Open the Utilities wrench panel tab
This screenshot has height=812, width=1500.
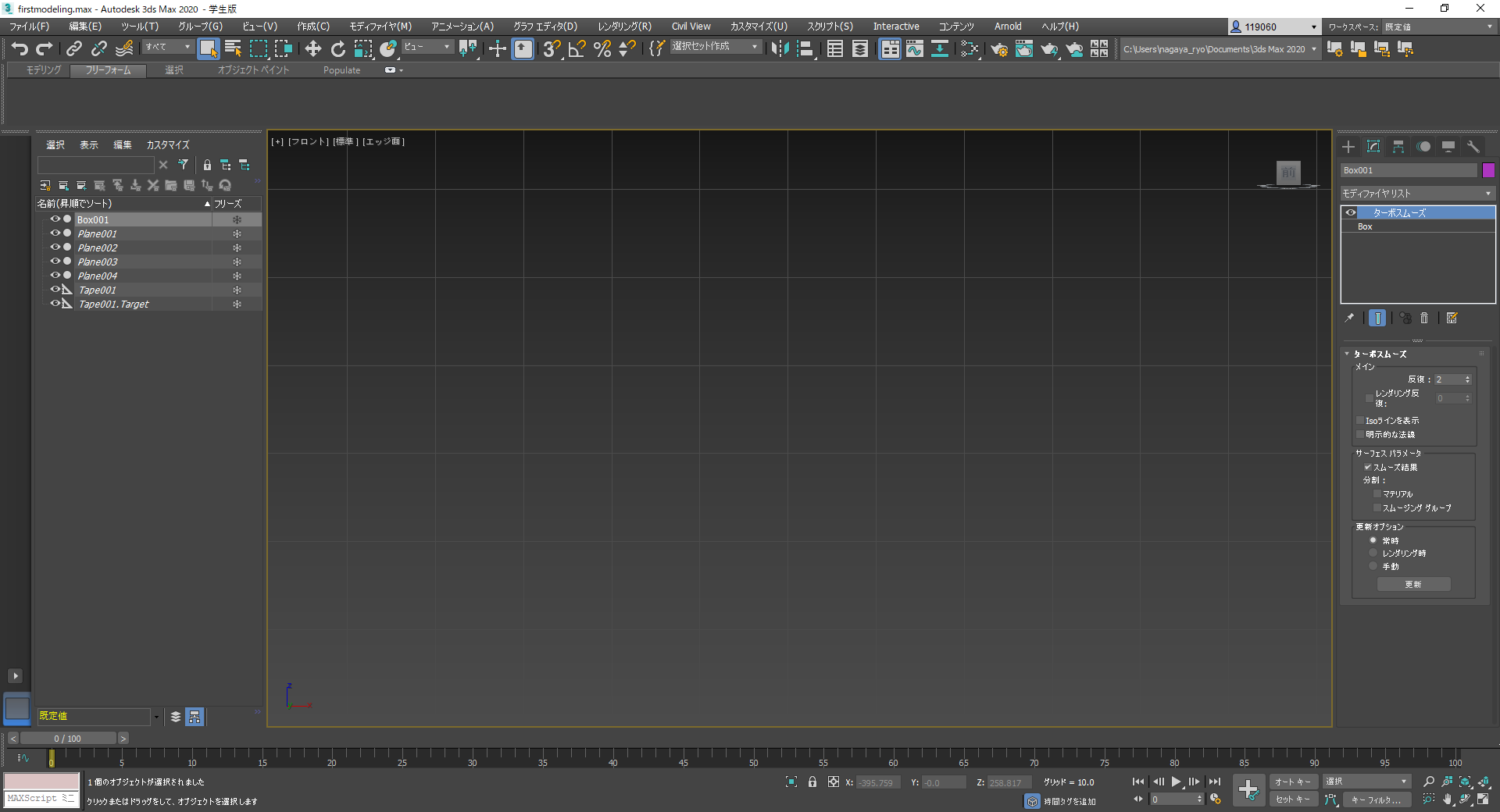click(1473, 147)
